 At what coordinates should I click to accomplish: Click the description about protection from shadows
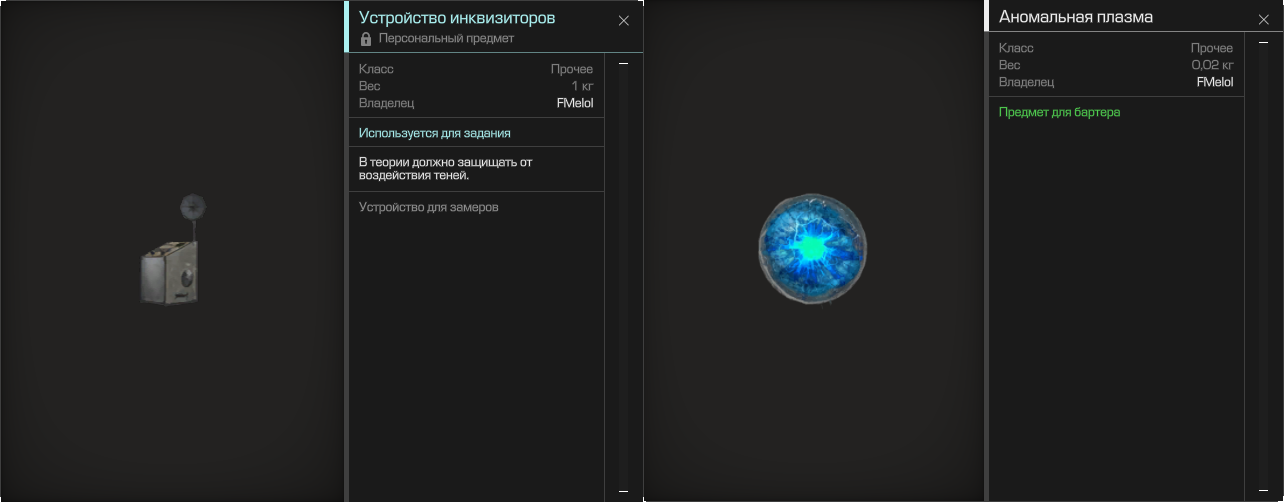coord(445,168)
